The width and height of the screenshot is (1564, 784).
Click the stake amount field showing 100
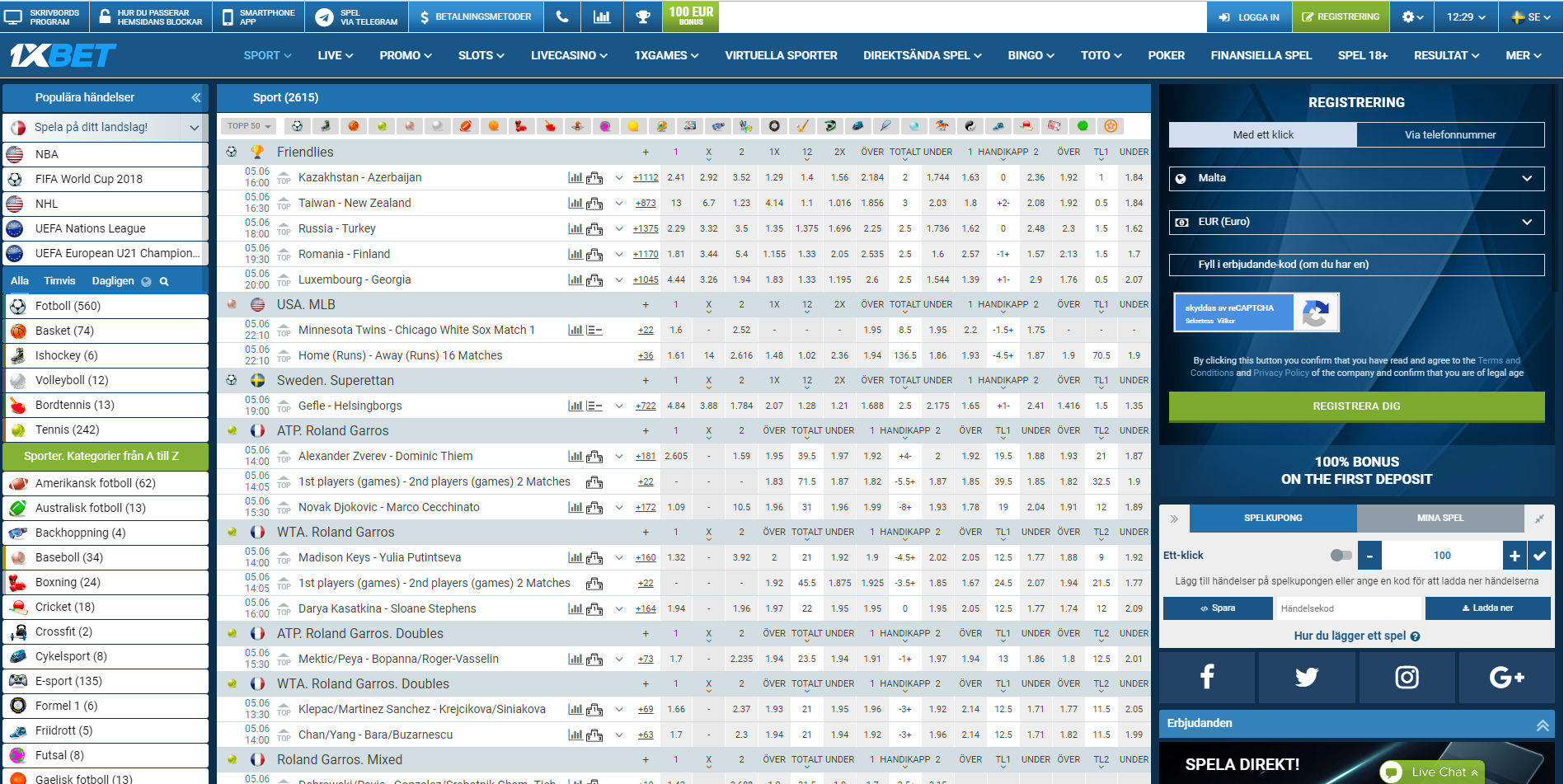click(x=1442, y=556)
